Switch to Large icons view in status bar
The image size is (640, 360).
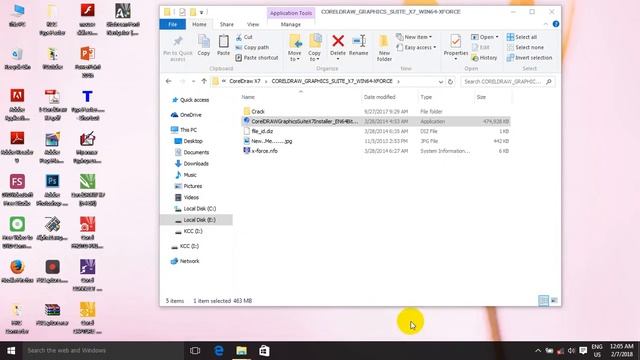[x=554, y=301]
